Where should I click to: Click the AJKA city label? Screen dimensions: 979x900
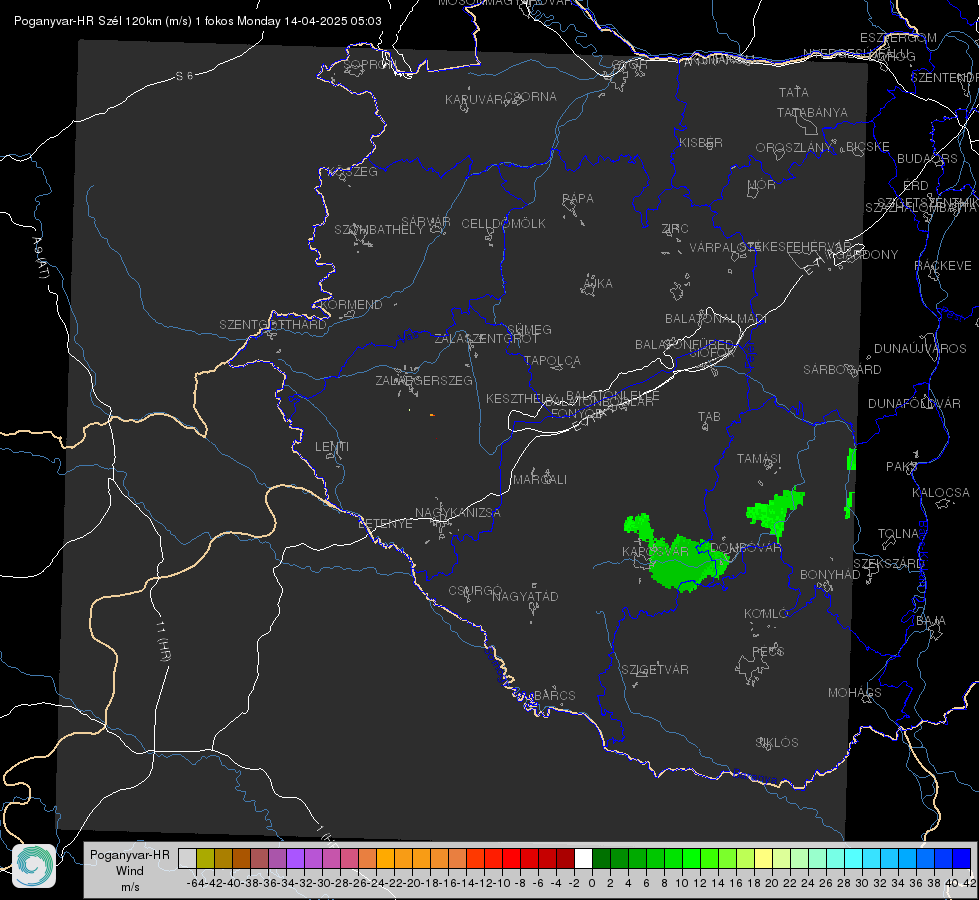click(598, 284)
